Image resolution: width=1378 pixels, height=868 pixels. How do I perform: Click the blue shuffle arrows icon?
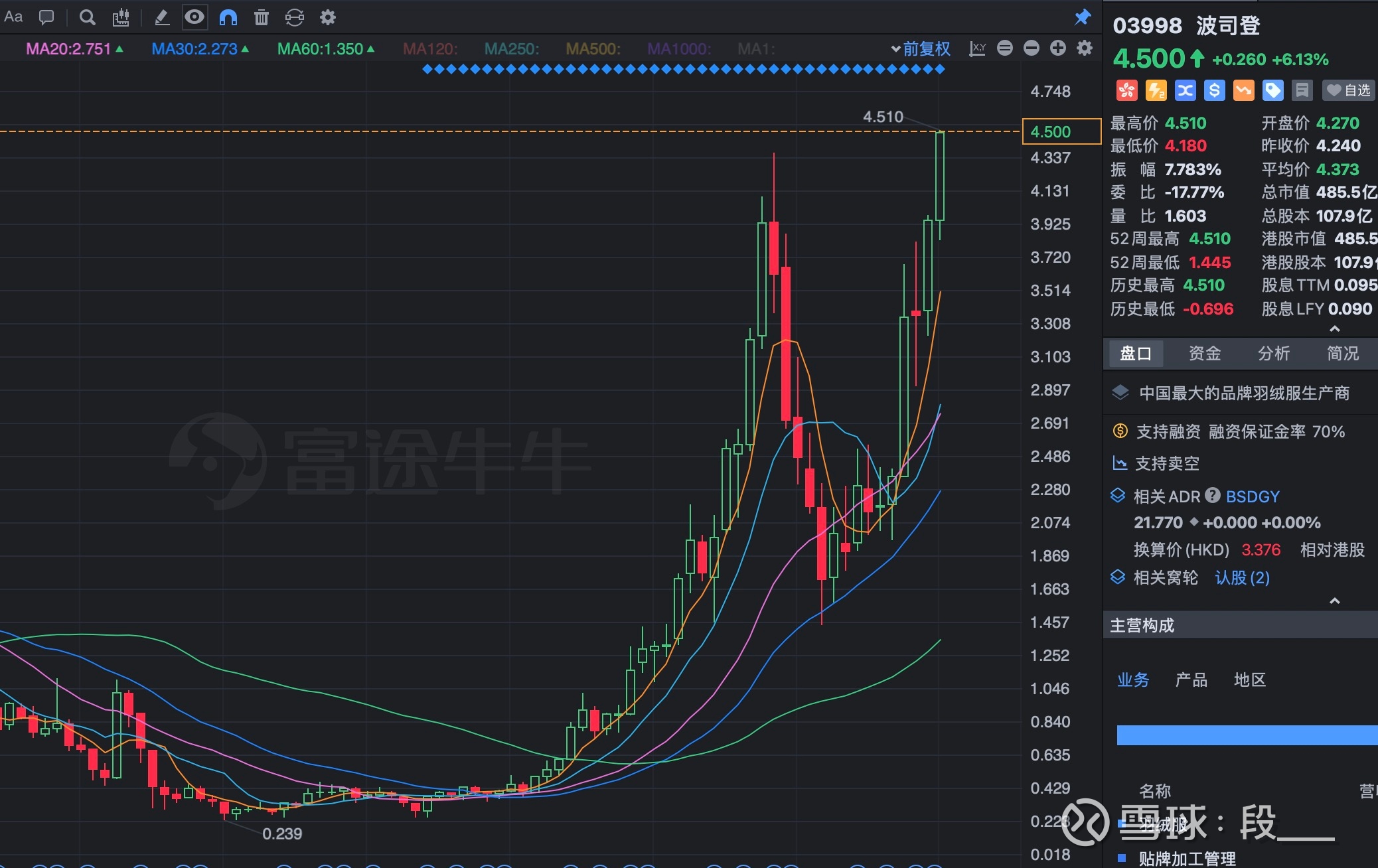click(1185, 90)
